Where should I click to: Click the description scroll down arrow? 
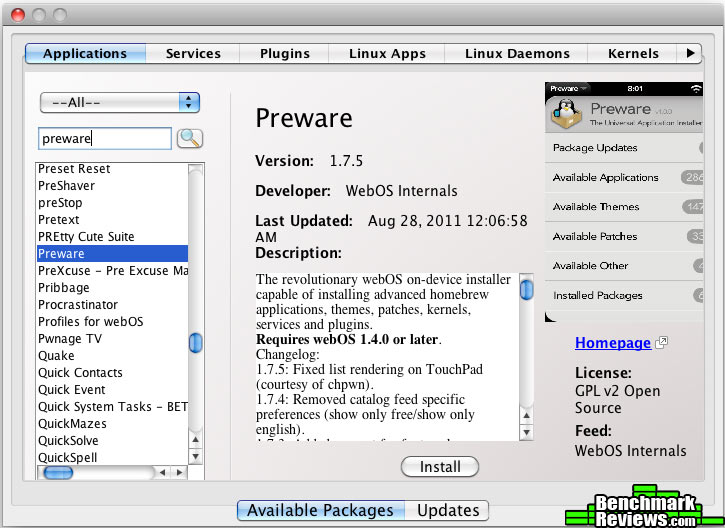(527, 432)
